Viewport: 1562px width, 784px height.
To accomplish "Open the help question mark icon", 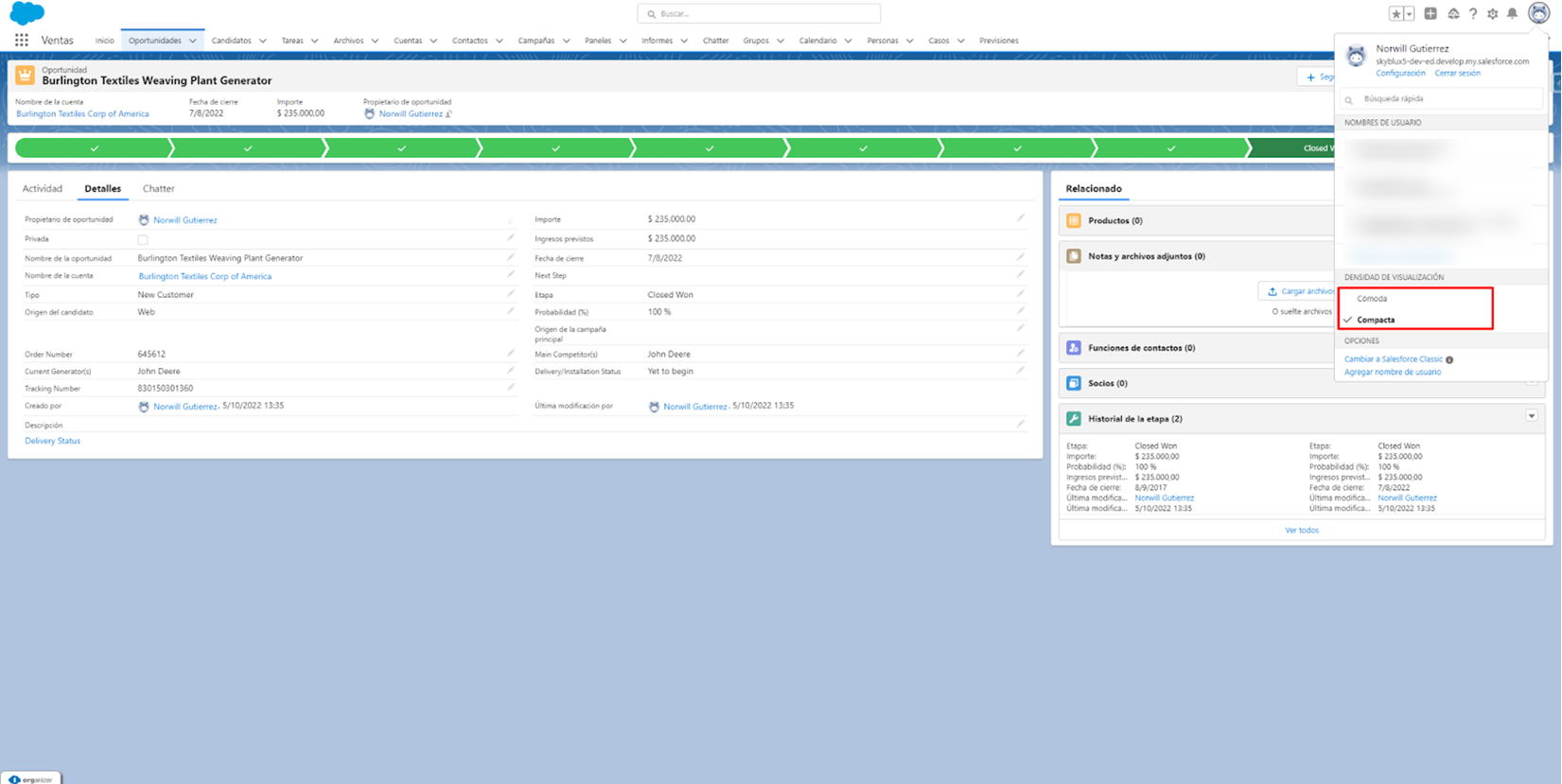I will 1473,13.
